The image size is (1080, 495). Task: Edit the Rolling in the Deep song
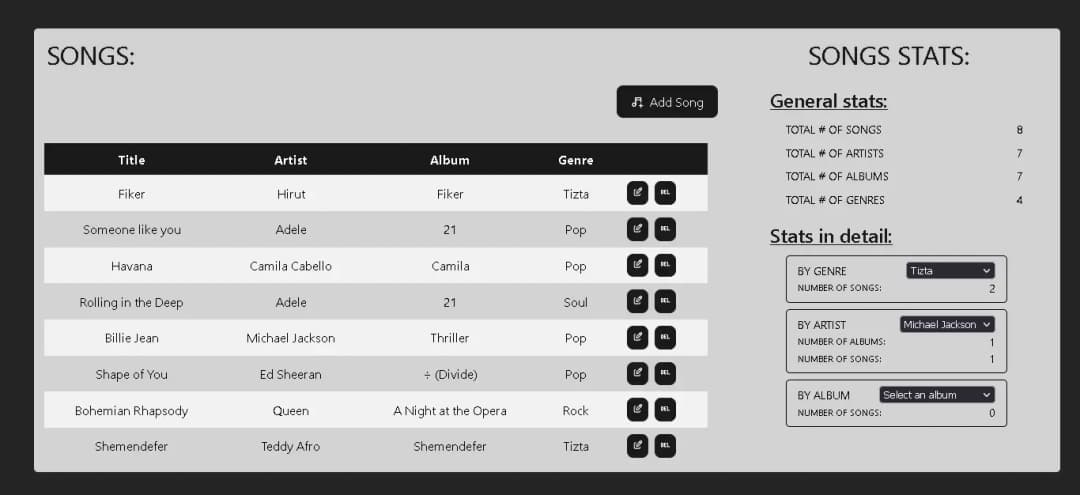point(637,301)
